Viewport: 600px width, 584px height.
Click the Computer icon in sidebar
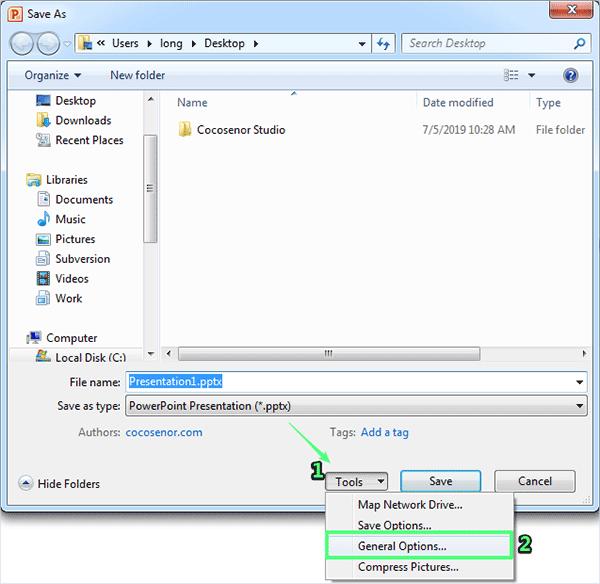point(34,338)
